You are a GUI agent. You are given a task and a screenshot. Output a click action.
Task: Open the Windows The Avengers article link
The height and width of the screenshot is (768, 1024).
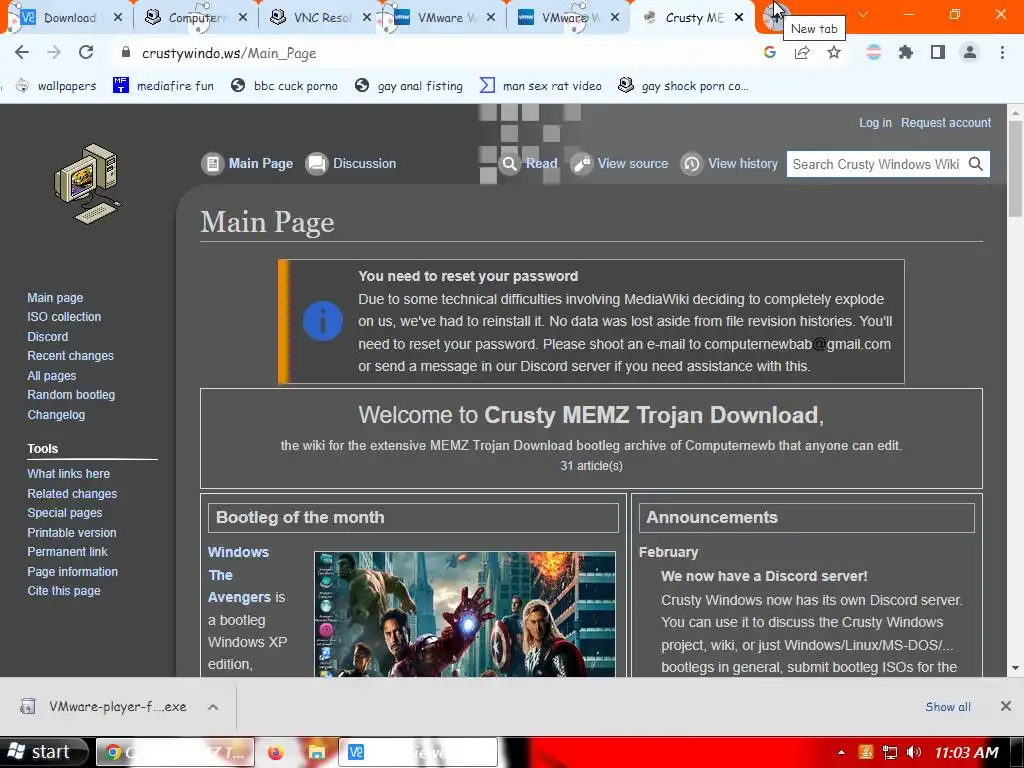[x=239, y=575]
